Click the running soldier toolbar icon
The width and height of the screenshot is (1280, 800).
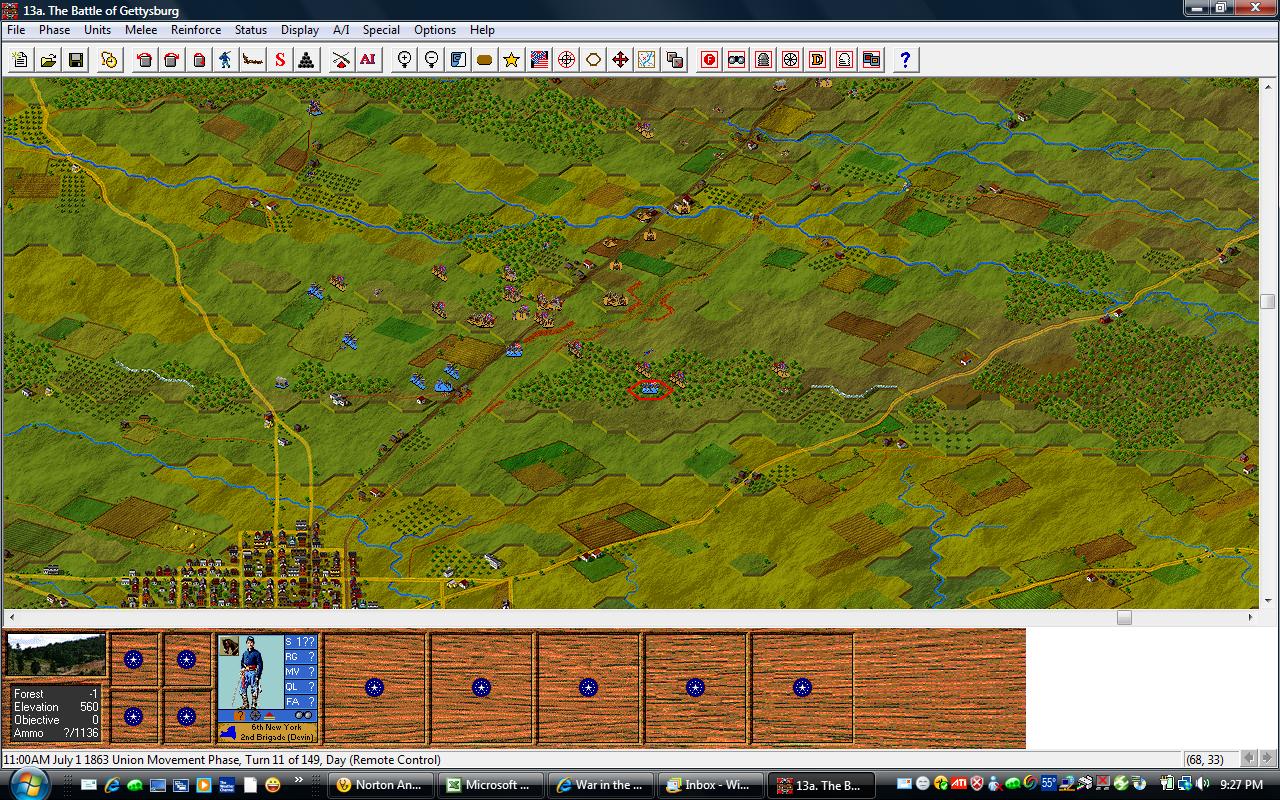coord(226,60)
